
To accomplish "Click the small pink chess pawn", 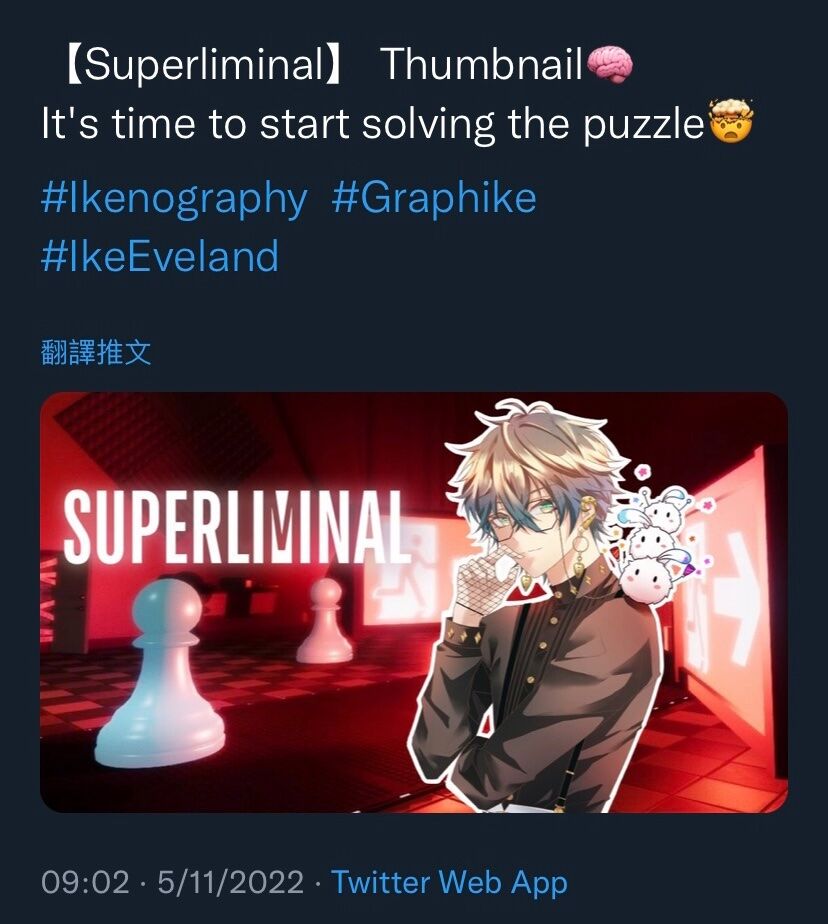I will [x=325, y=621].
